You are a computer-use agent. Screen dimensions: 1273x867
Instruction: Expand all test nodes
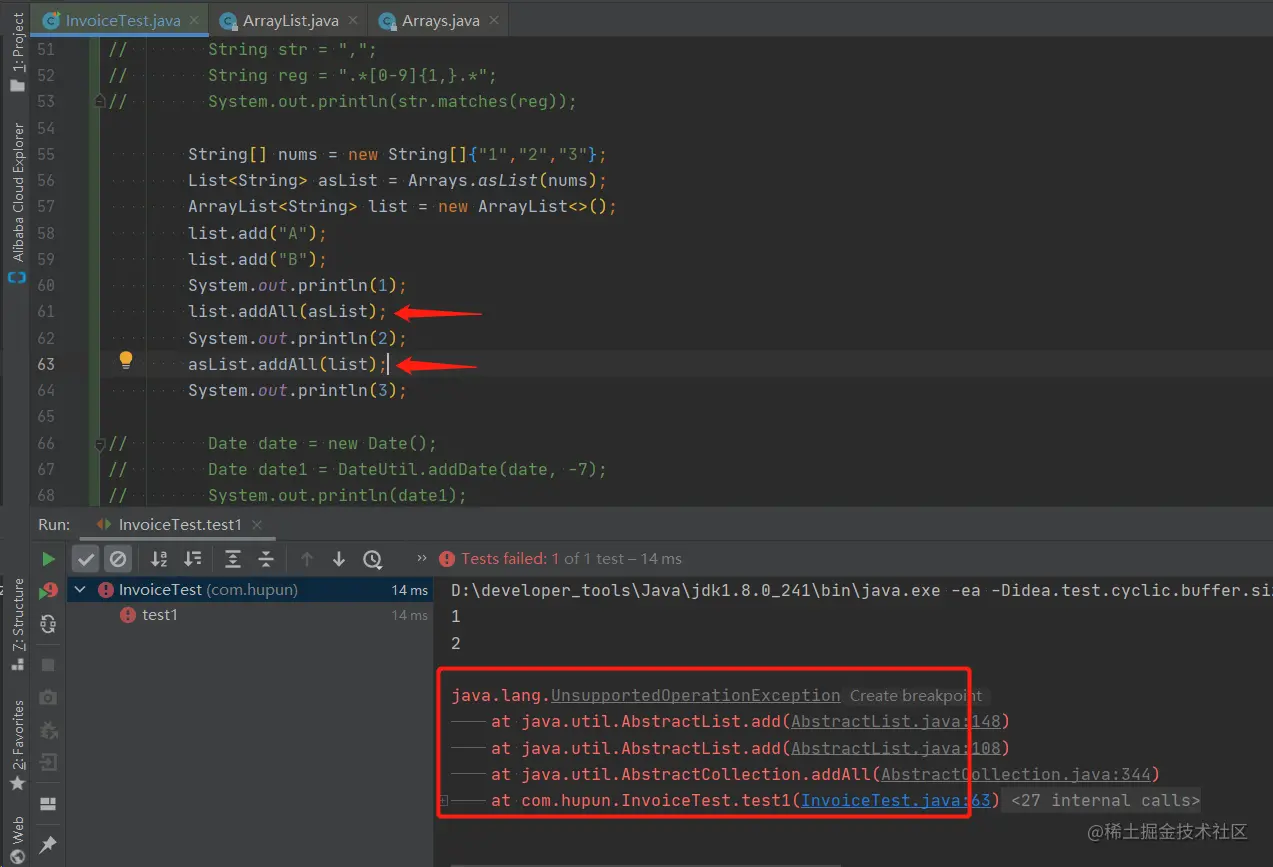(x=233, y=559)
